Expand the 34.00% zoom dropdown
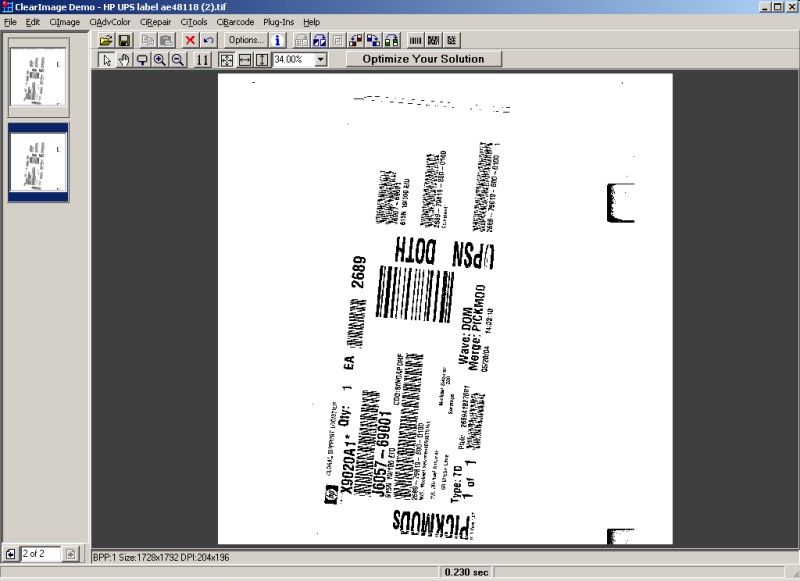This screenshot has width=800, height=581. click(320, 60)
